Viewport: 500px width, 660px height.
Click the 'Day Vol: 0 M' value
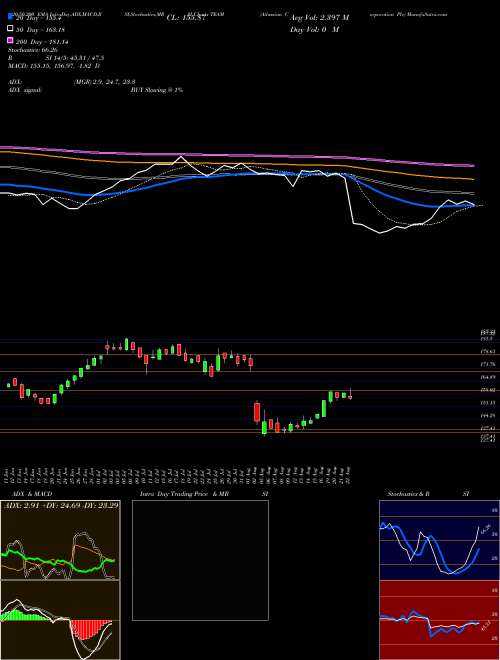coord(314,29)
